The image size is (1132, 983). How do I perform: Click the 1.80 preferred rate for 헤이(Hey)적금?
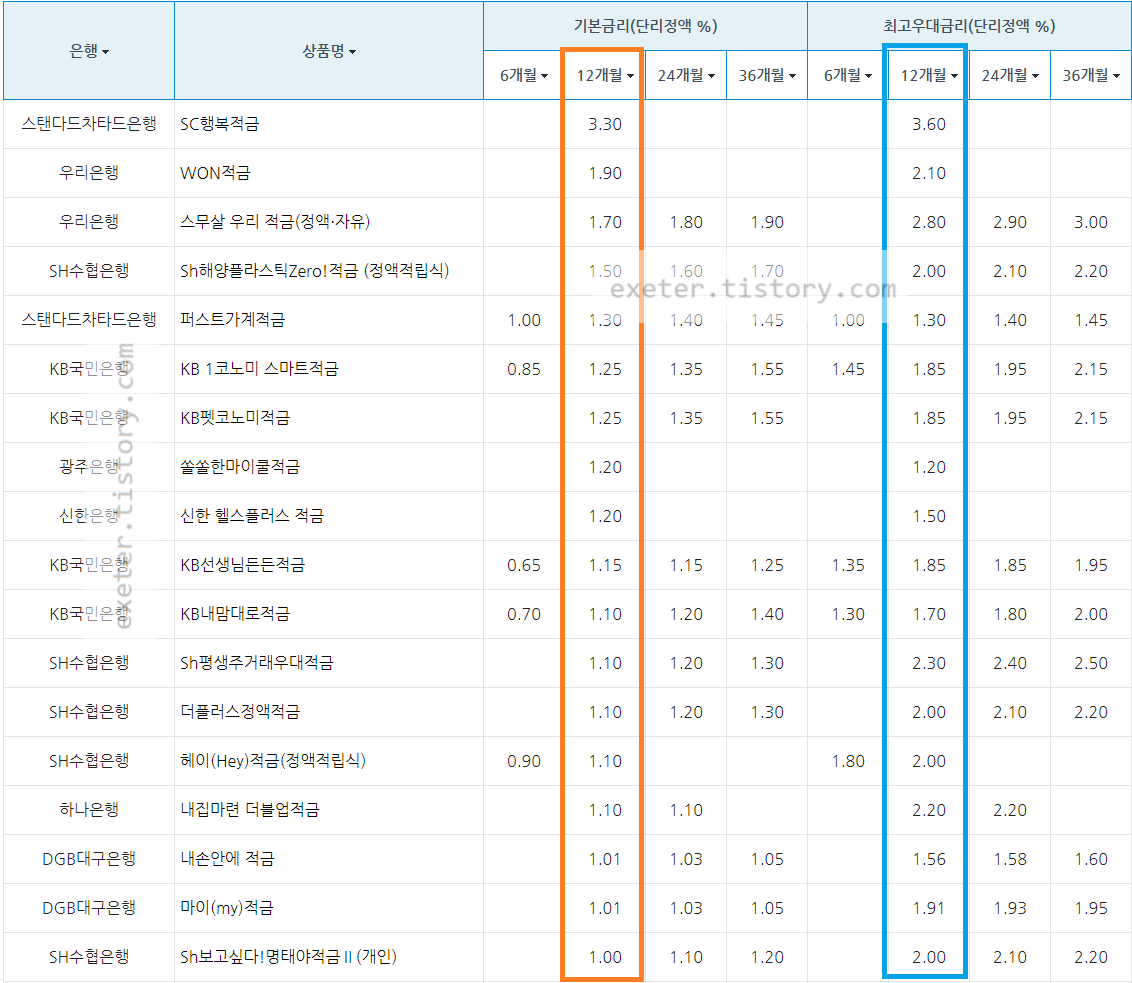pyautogui.click(x=848, y=761)
